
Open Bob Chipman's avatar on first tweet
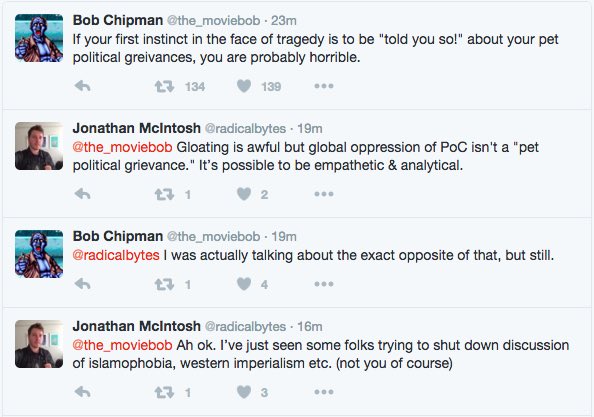[39, 38]
